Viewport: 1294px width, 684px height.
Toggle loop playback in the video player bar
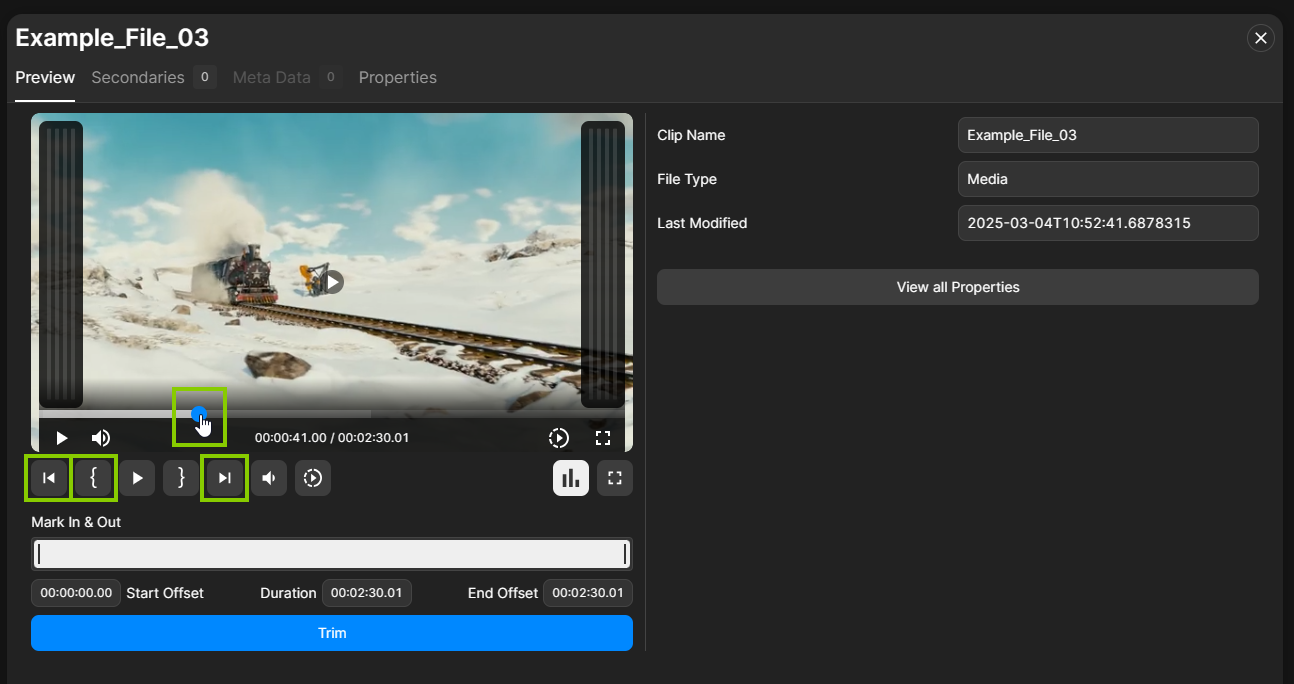[x=558, y=437]
